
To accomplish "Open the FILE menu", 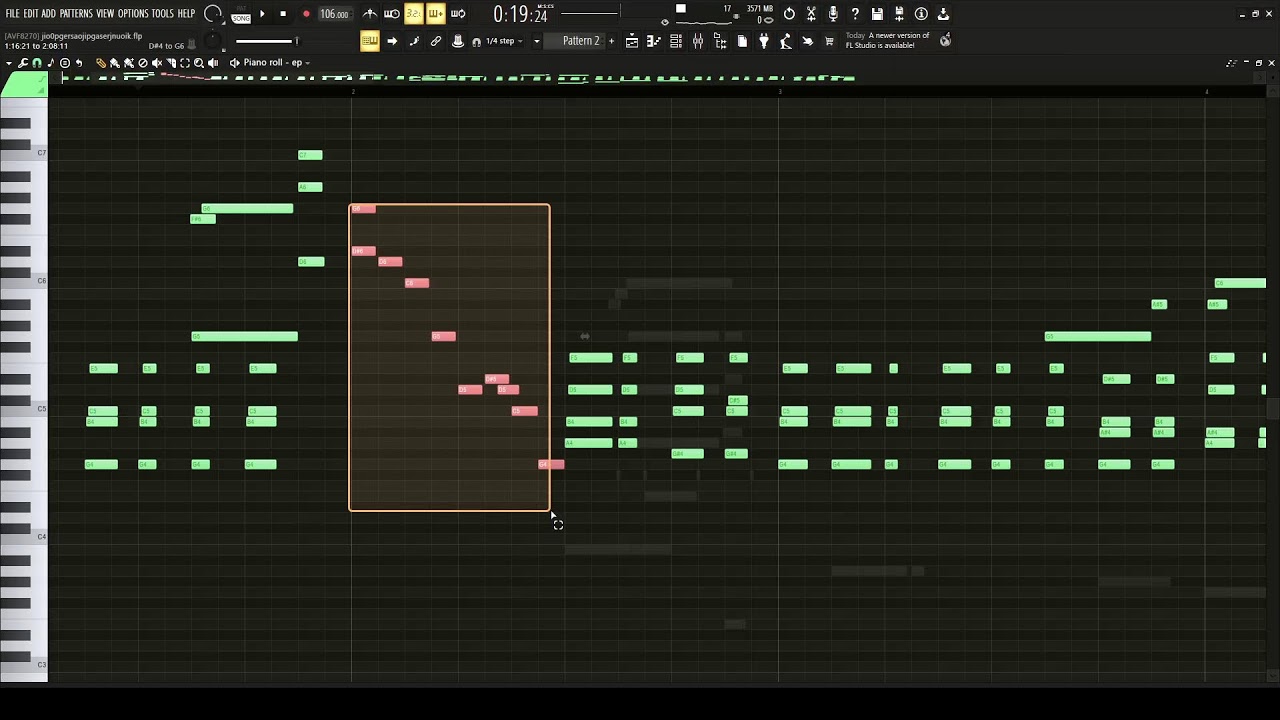I will click(12, 14).
